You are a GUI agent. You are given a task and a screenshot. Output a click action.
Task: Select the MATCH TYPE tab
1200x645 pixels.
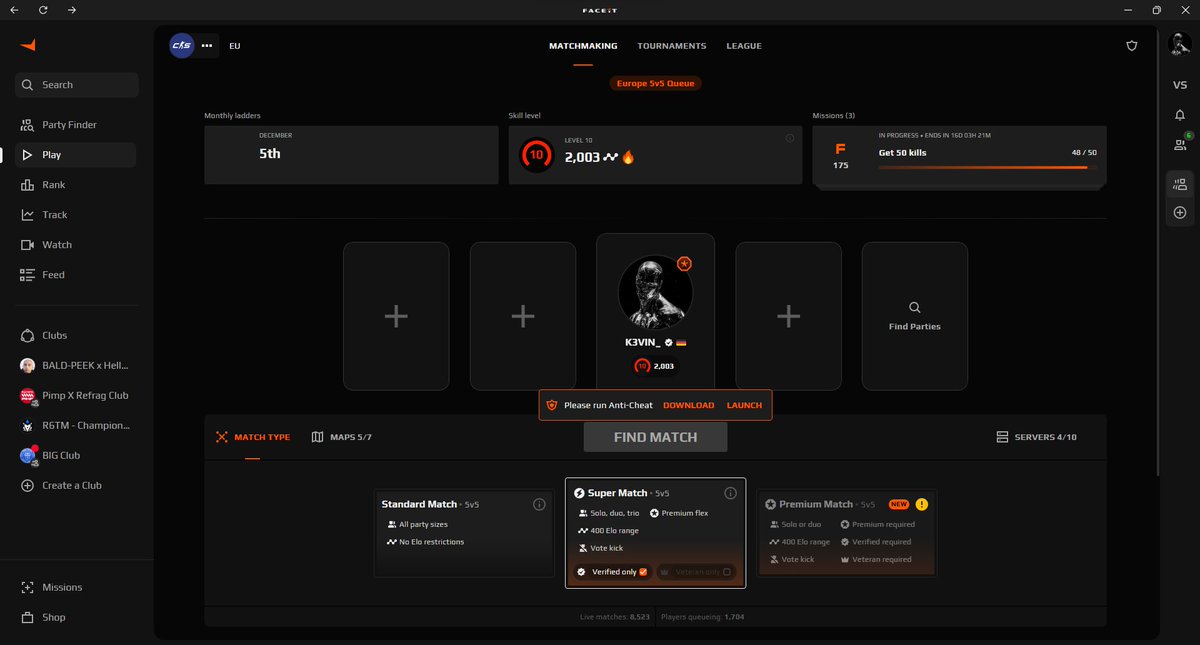[x=253, y=437]
